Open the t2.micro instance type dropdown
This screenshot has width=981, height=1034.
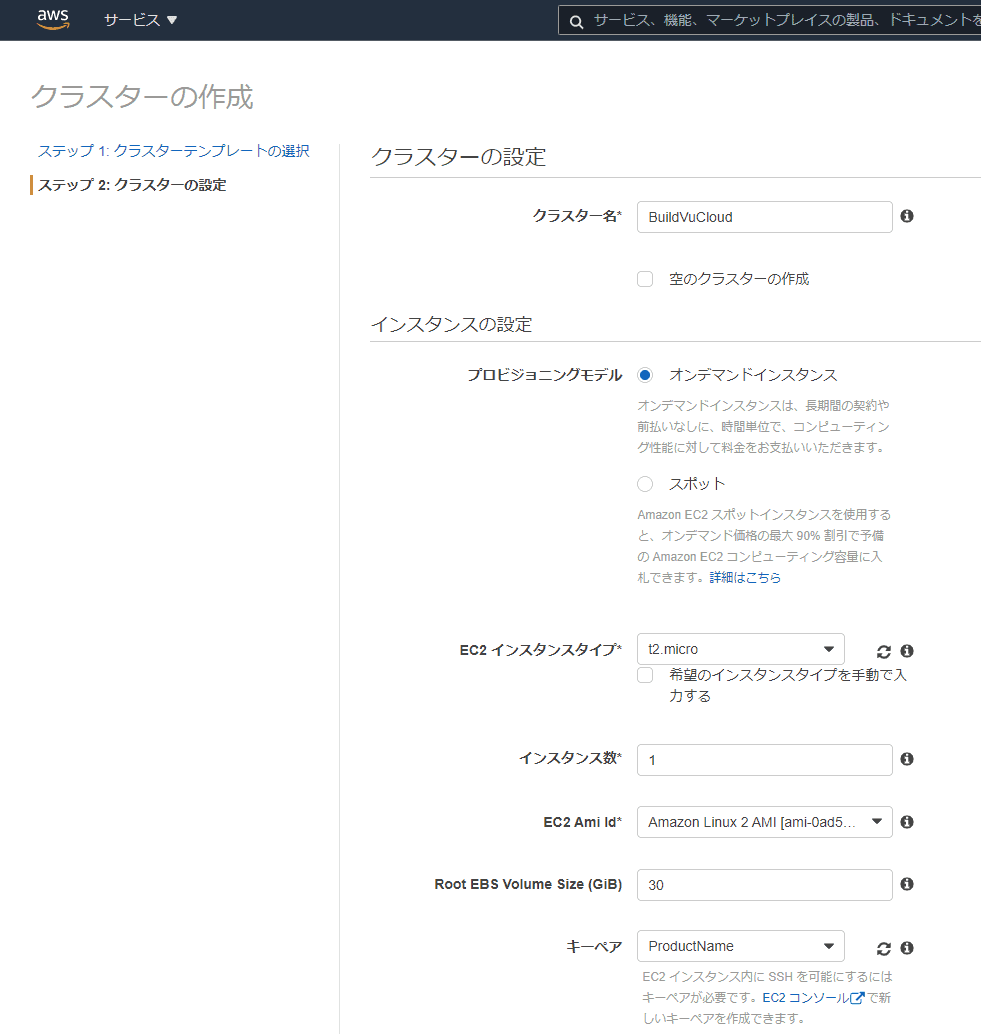(740, 649)
